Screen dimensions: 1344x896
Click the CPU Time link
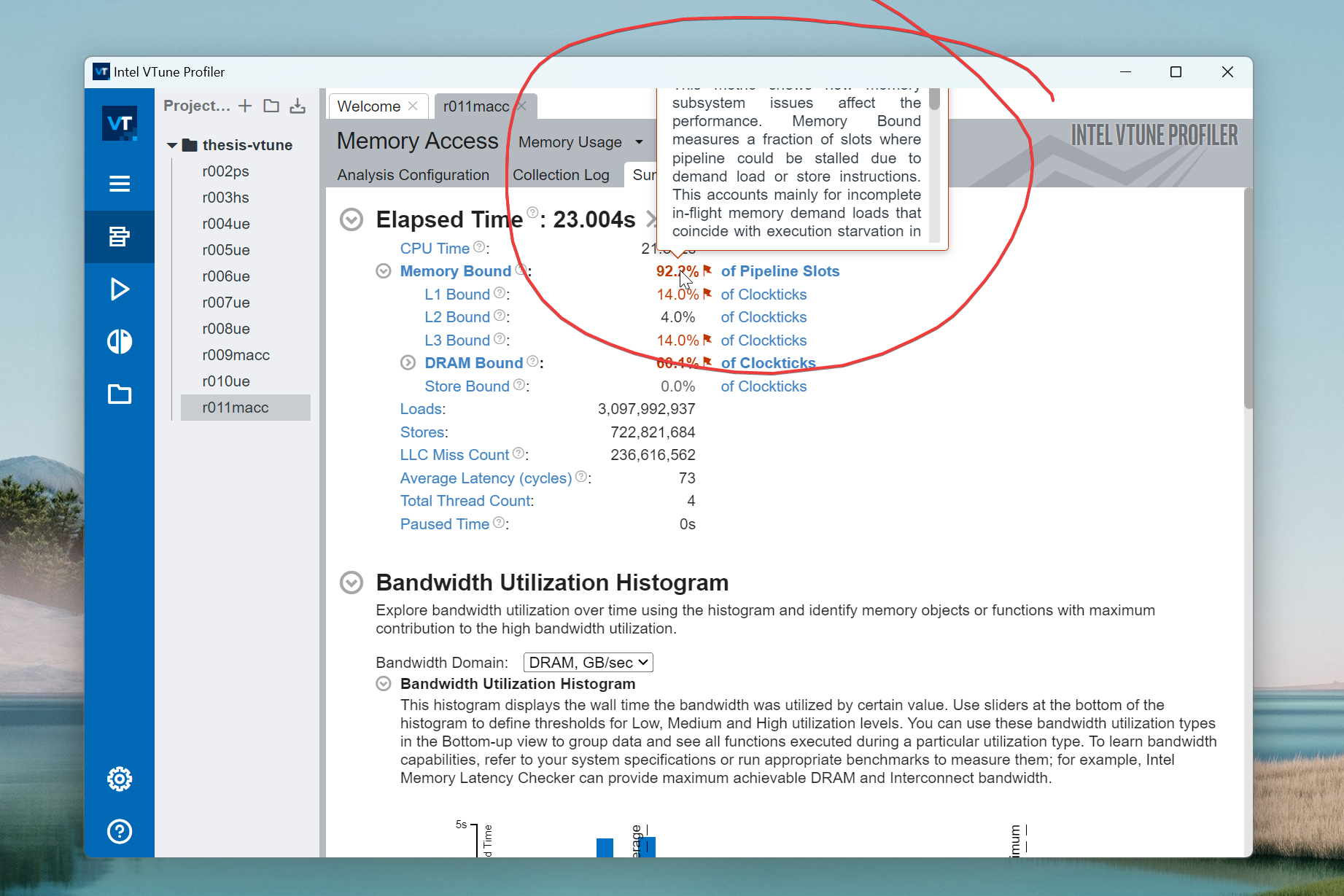click(x=435, y=249)
